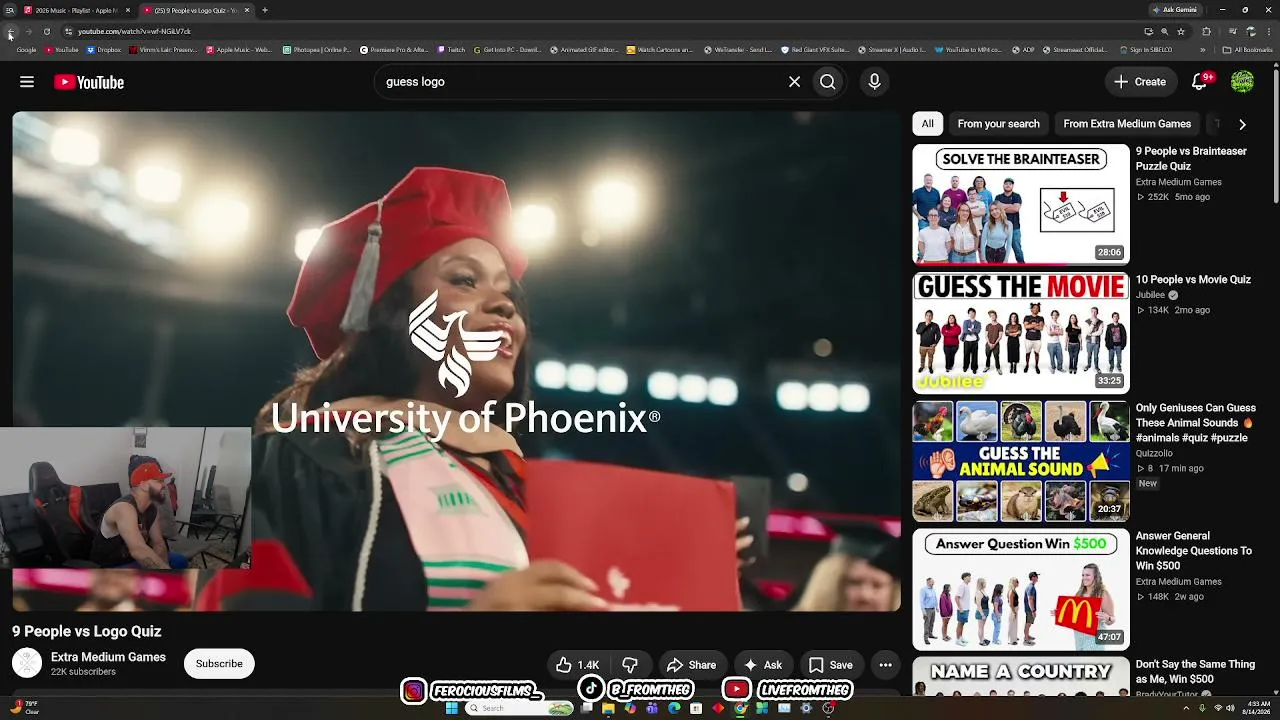Open the Windows Start menu
1280x720 pixels.
coord(451,708)
